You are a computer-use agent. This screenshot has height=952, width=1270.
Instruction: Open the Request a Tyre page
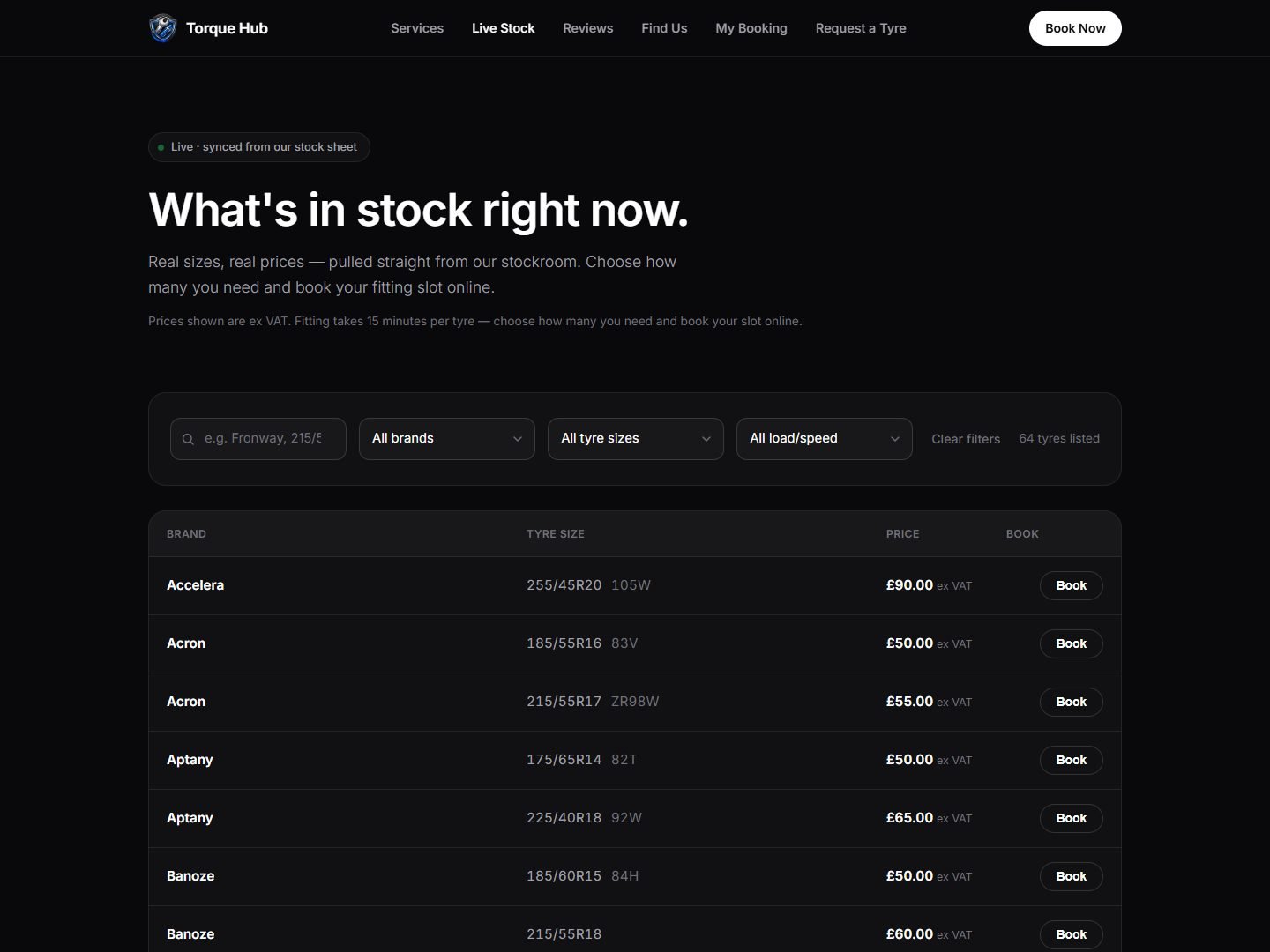tap(861, 28)
